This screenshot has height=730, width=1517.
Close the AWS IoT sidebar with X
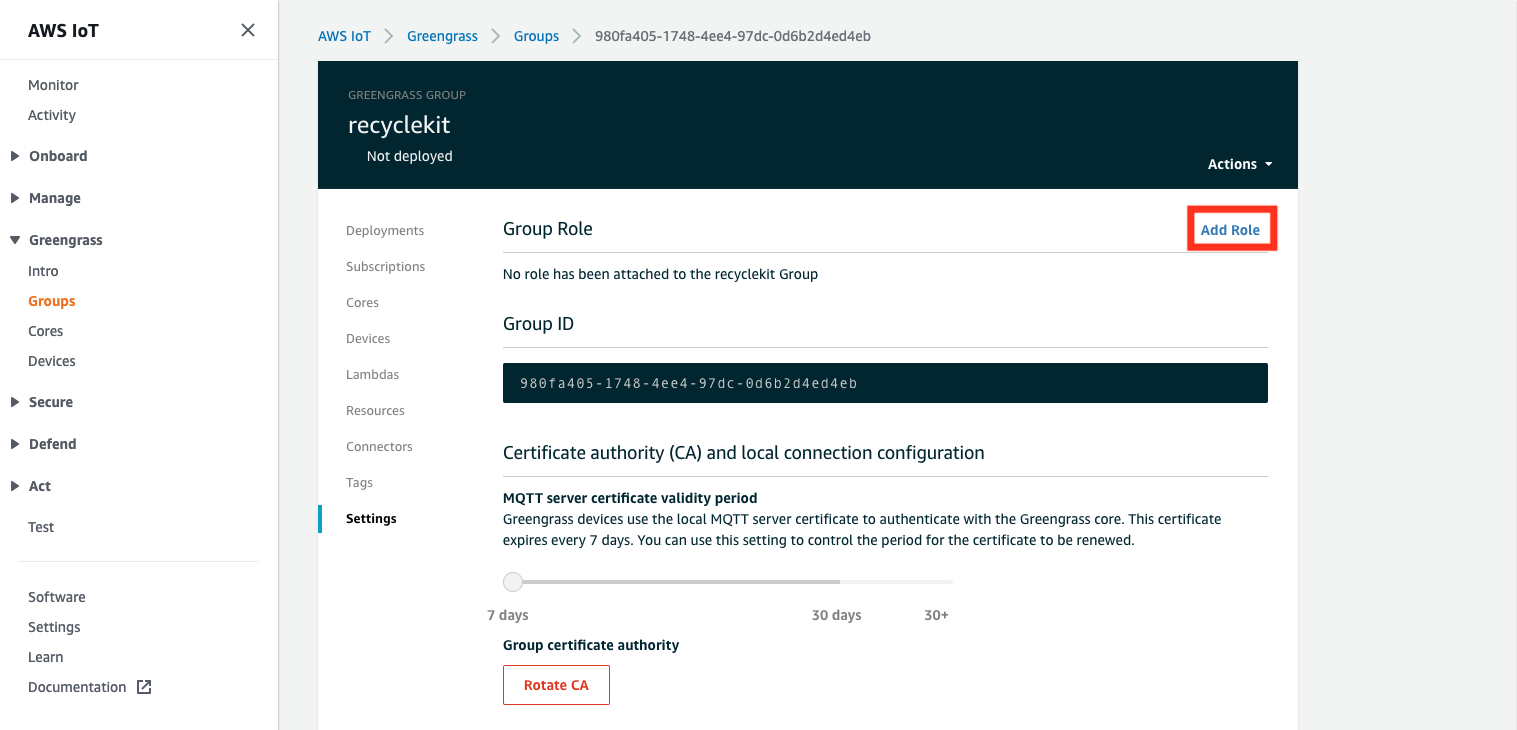click(248, 30)
